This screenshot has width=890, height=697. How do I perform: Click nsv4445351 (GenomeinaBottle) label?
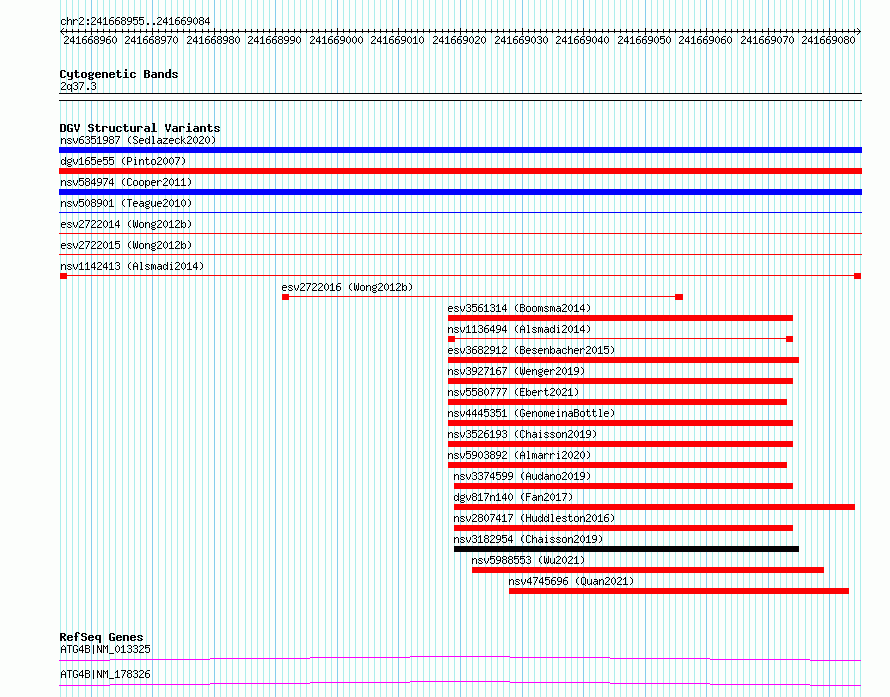click(531, 413)
